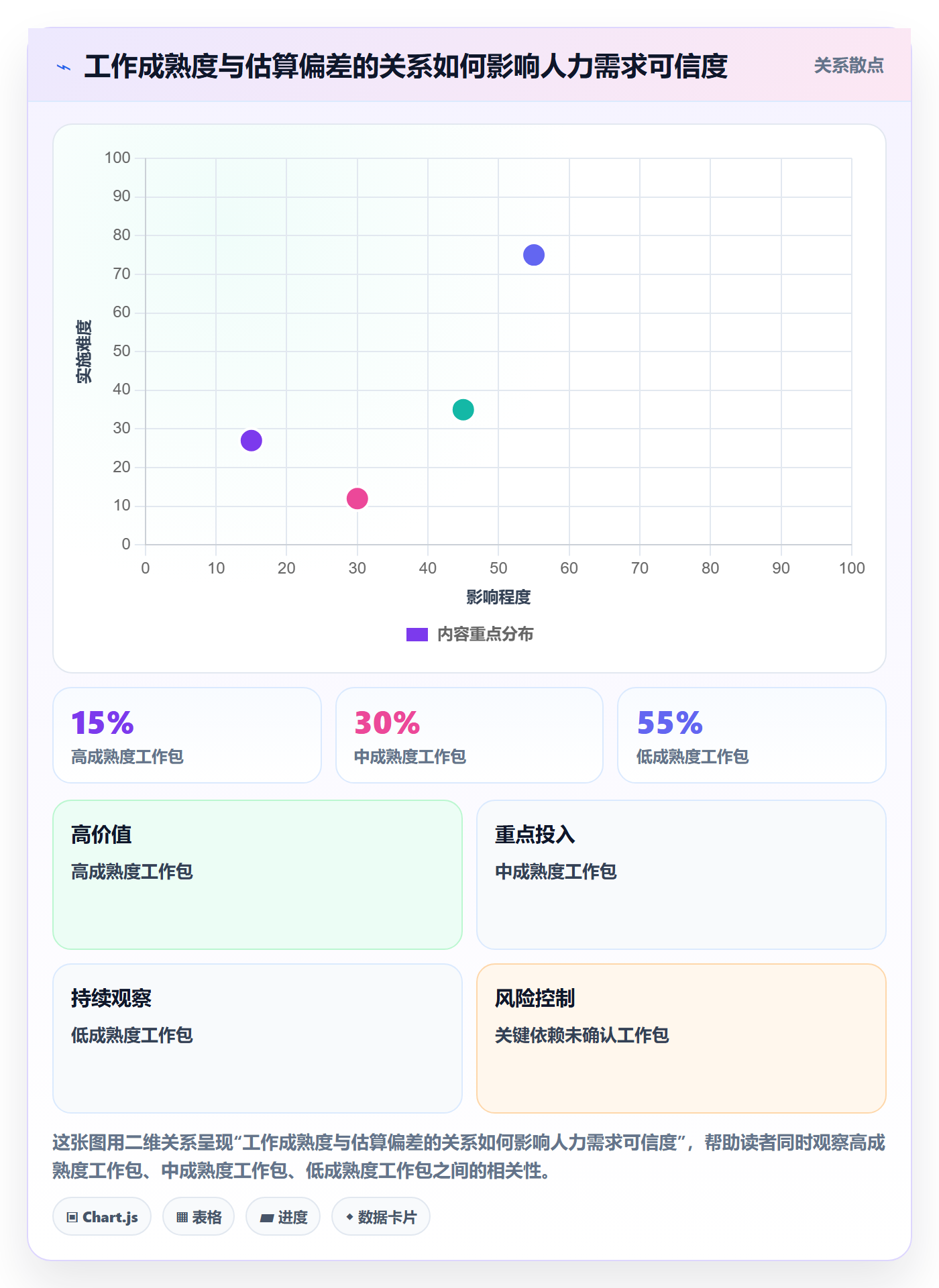Image resolution: width=939 pixels, height=1288 pixels.
Task: Click the lightning bolt icon beside the title
Action: (x=64, y=67)
